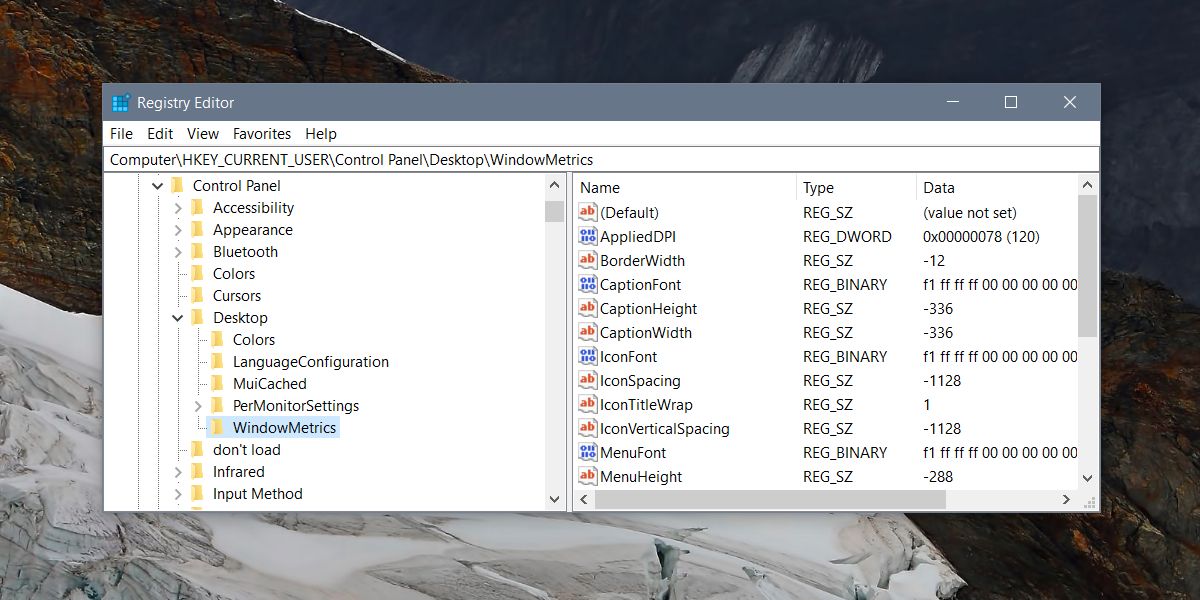
Task: Open the File menu
Action: (121, 133)
